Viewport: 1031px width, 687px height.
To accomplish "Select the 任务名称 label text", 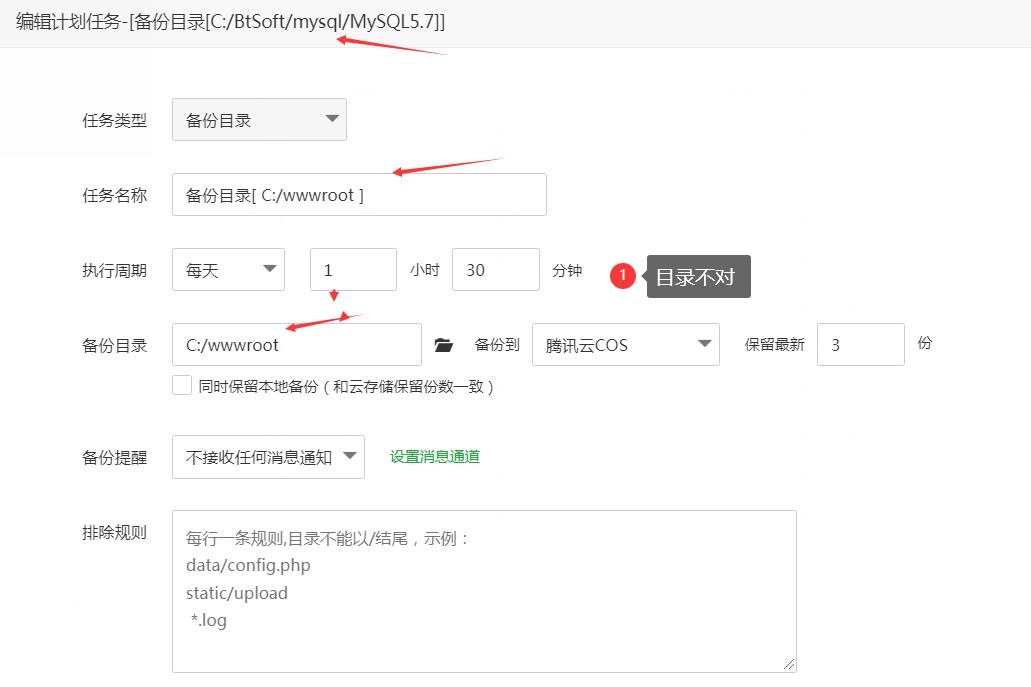I will point(114,195).
